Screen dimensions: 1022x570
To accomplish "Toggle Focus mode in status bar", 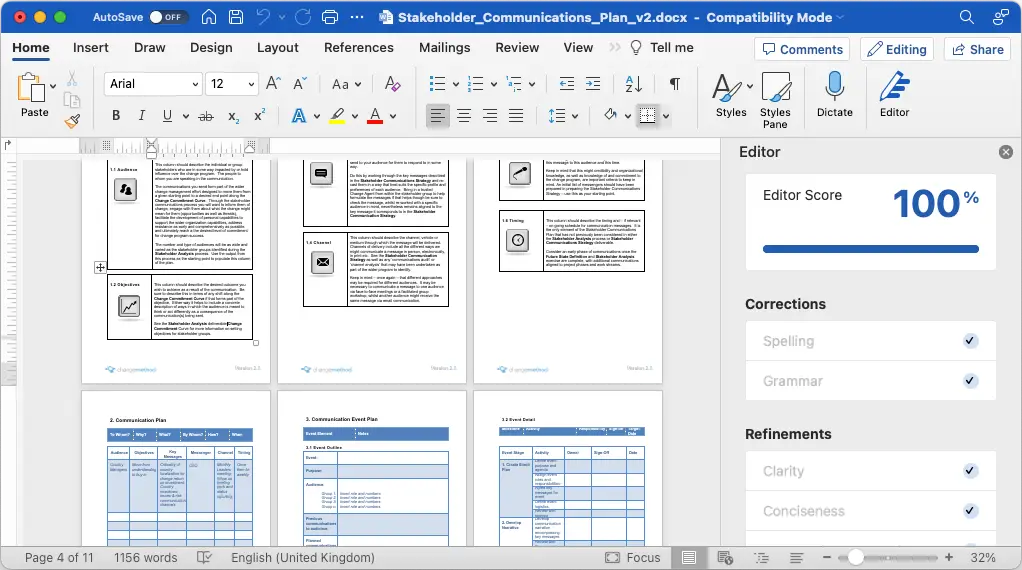I will point(633,558).
